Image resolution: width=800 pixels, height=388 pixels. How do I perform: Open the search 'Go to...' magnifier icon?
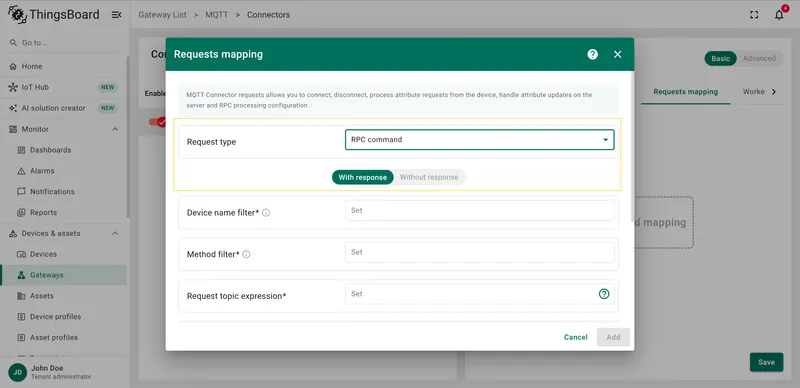pyautogui.click(x=13, y=43)
